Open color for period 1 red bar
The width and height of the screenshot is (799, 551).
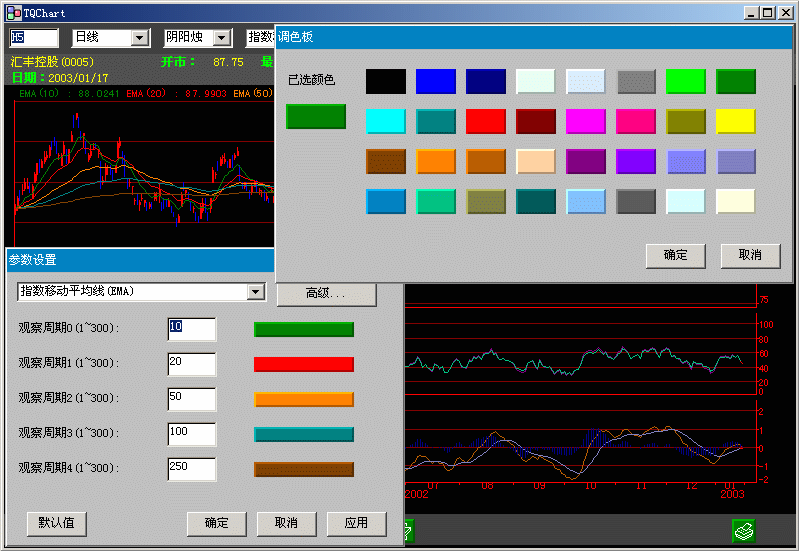[x=304, y=364]
